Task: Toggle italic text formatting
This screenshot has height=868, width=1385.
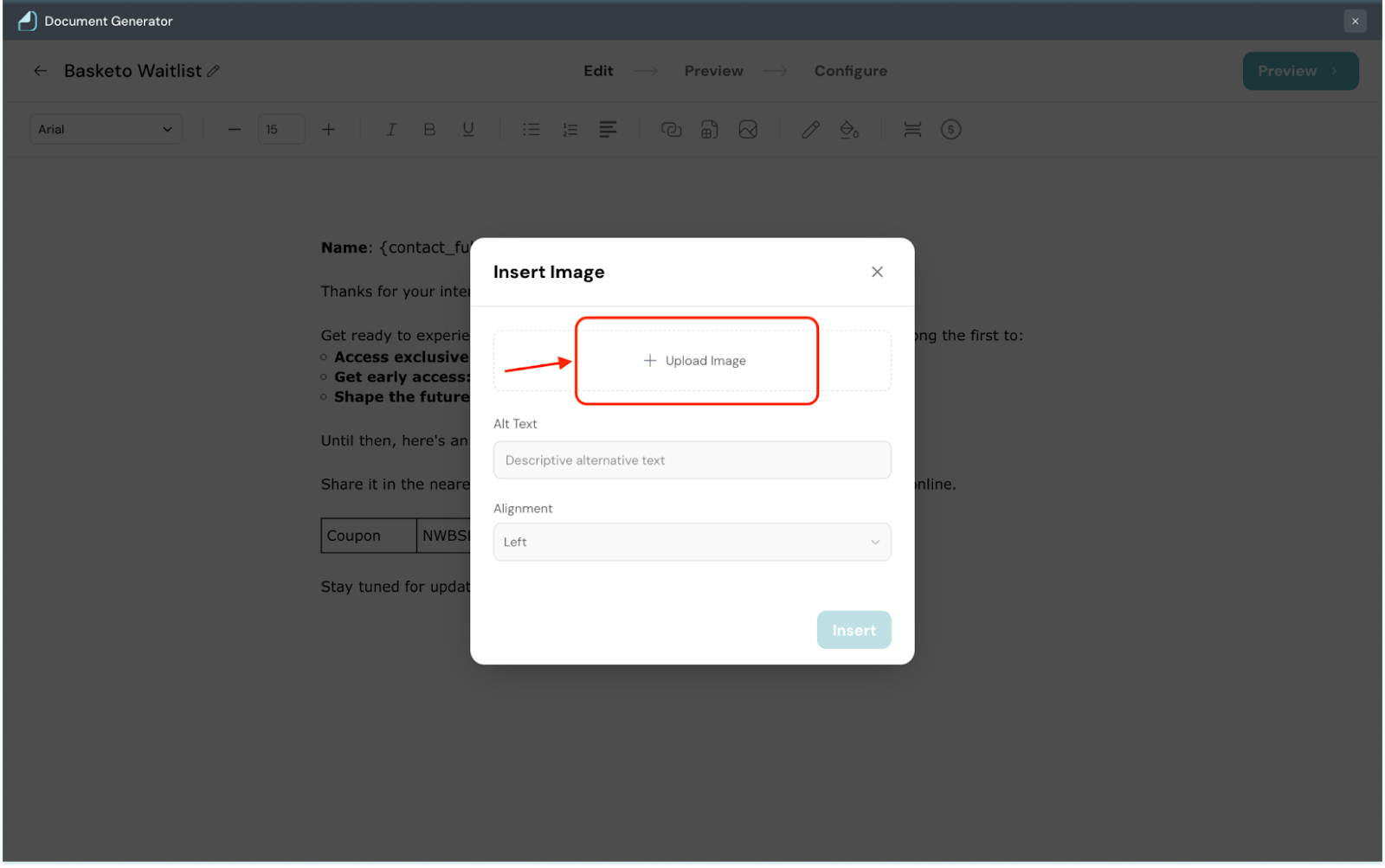Action: tap(391, 130)
